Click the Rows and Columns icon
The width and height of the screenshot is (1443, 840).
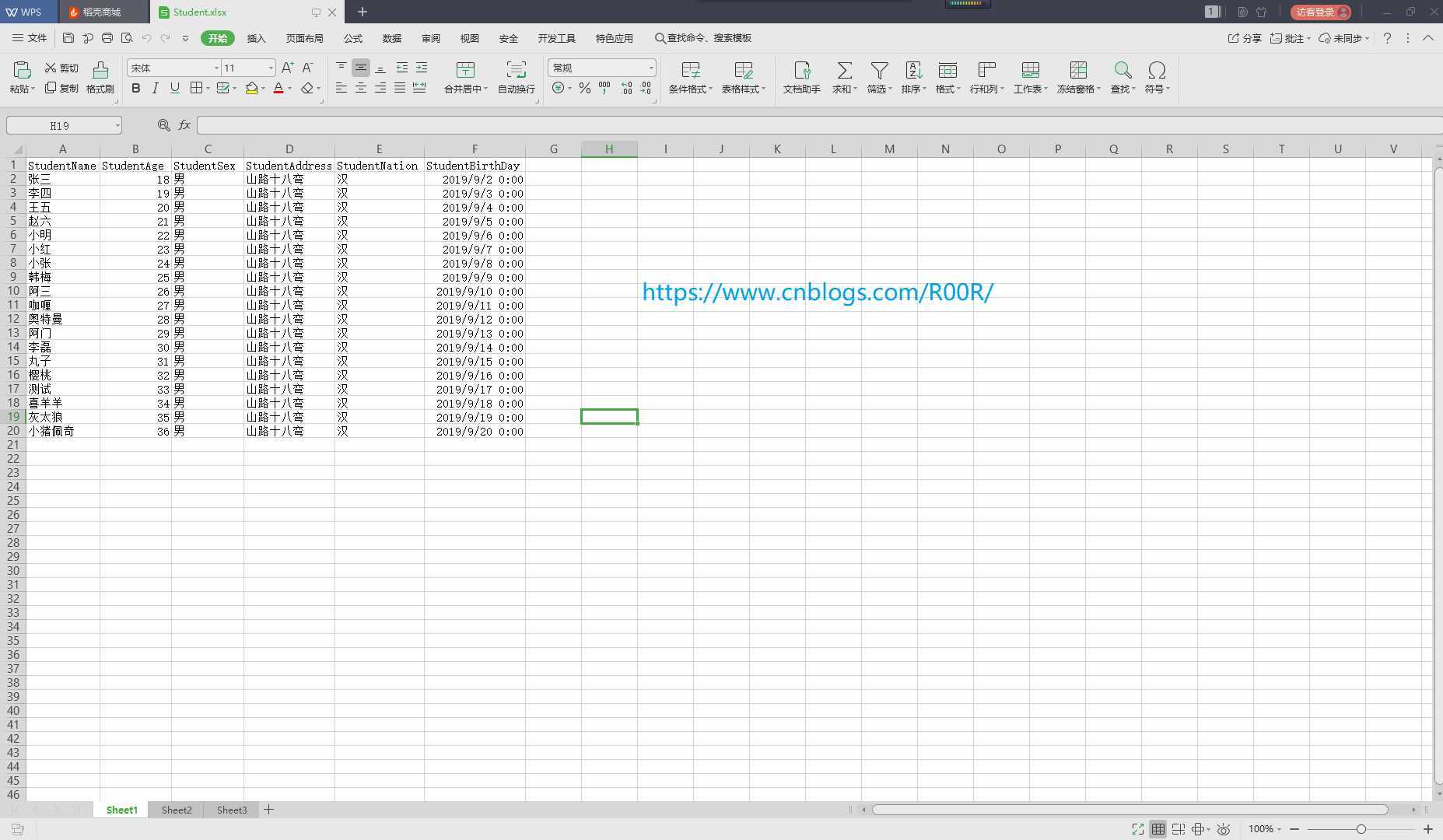coord(986,70)
